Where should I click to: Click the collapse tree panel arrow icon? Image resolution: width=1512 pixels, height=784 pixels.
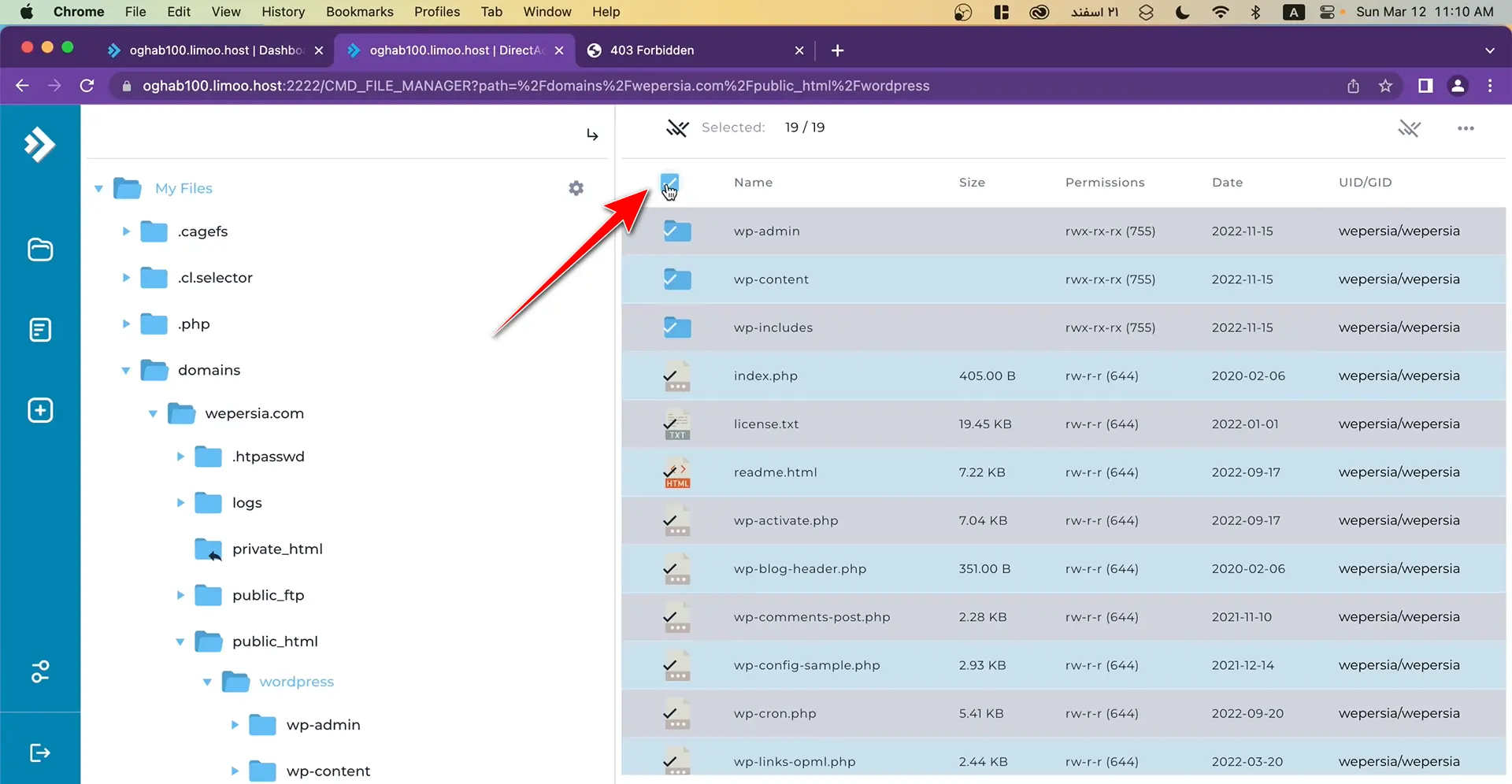click(592, 135)
